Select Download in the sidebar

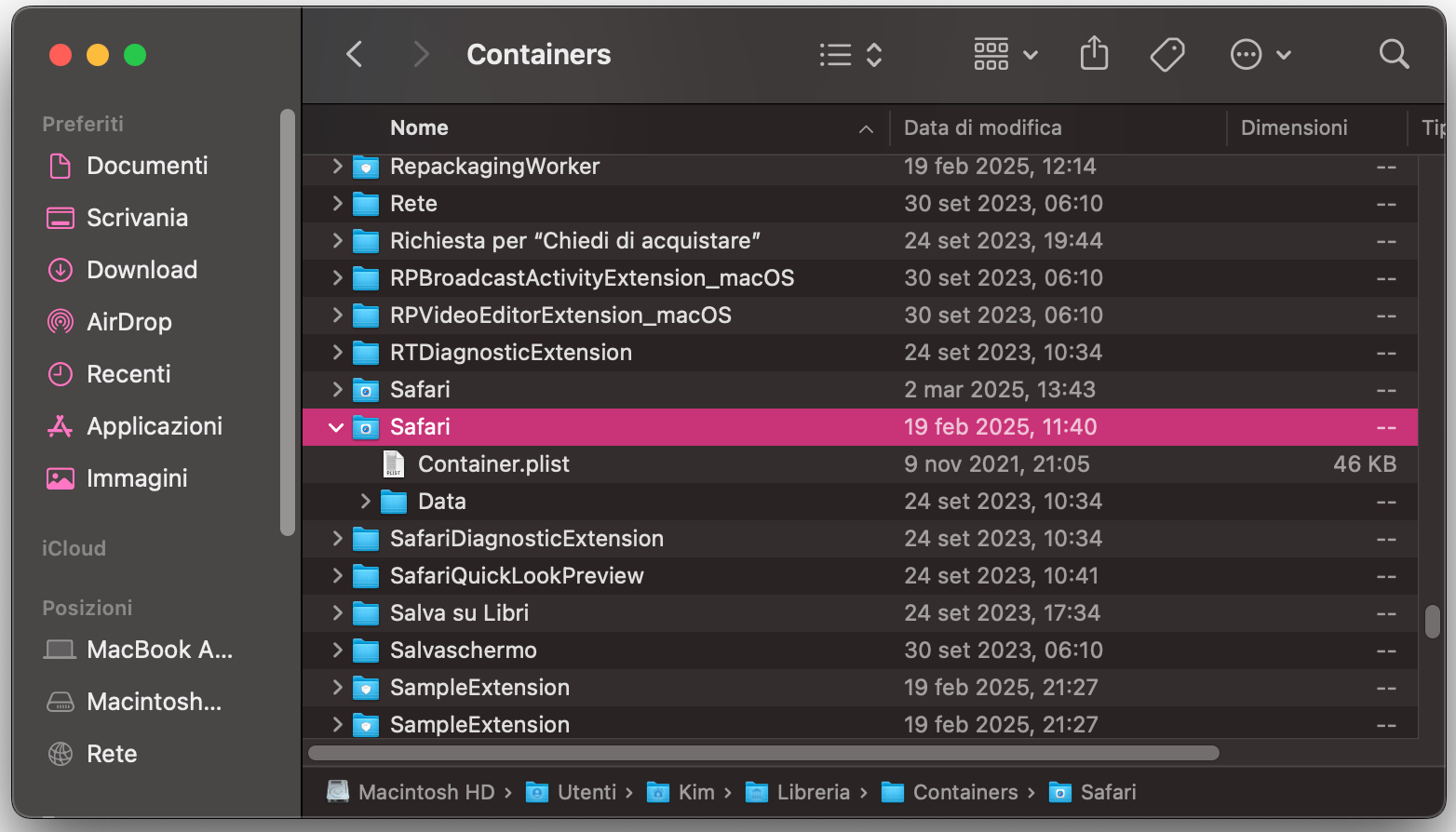pyautogui.click(x=142, y=270)
